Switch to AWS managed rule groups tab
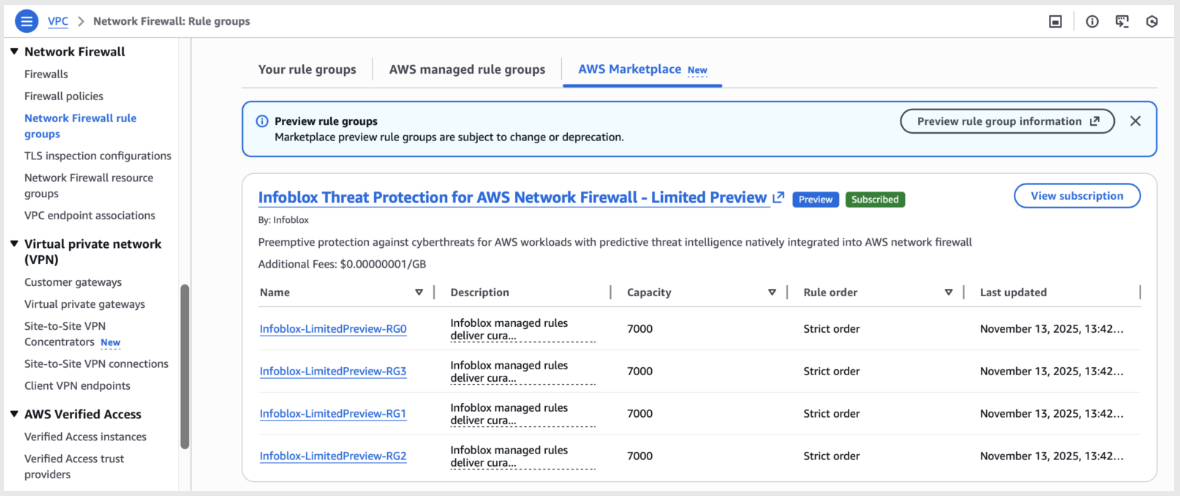 [x=467, y=70]
